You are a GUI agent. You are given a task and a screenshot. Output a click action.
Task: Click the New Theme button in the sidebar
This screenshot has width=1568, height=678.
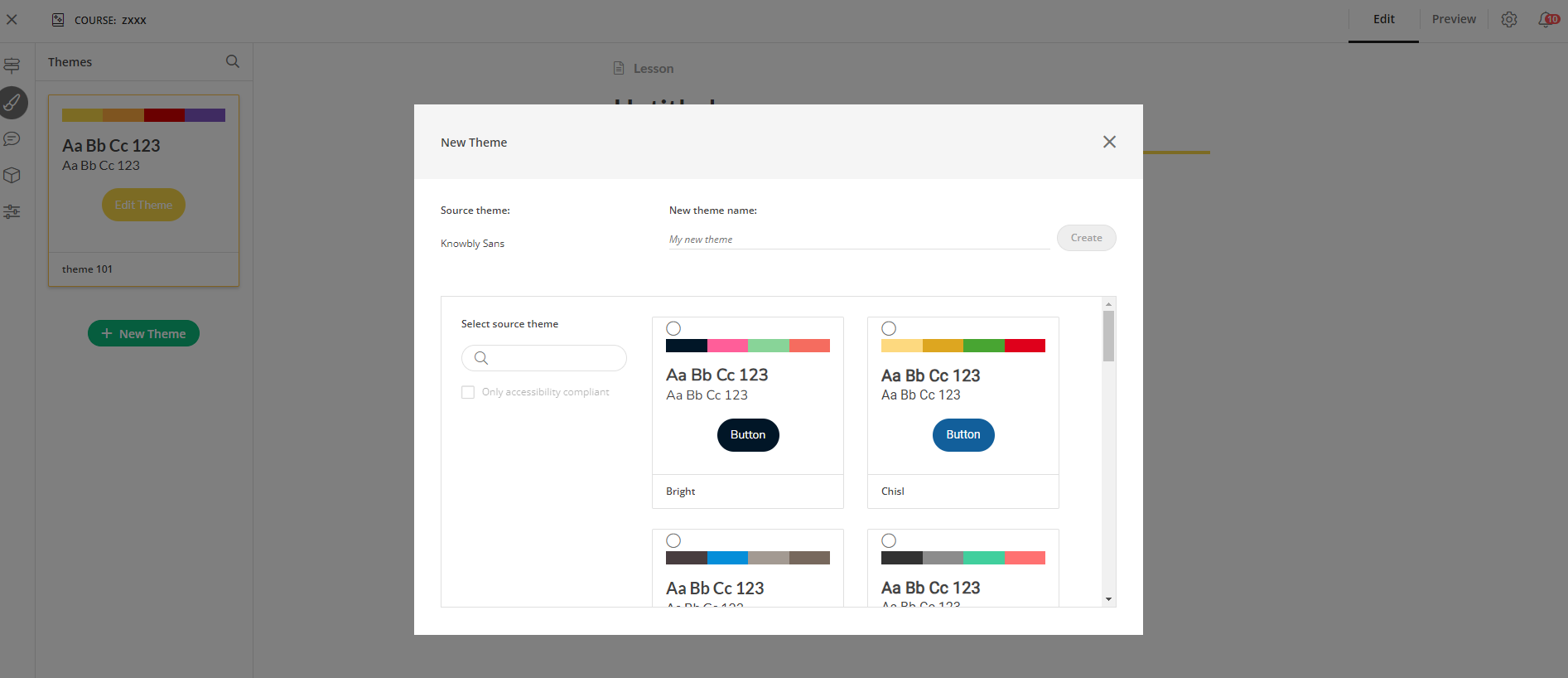click(x=143, y=333)
